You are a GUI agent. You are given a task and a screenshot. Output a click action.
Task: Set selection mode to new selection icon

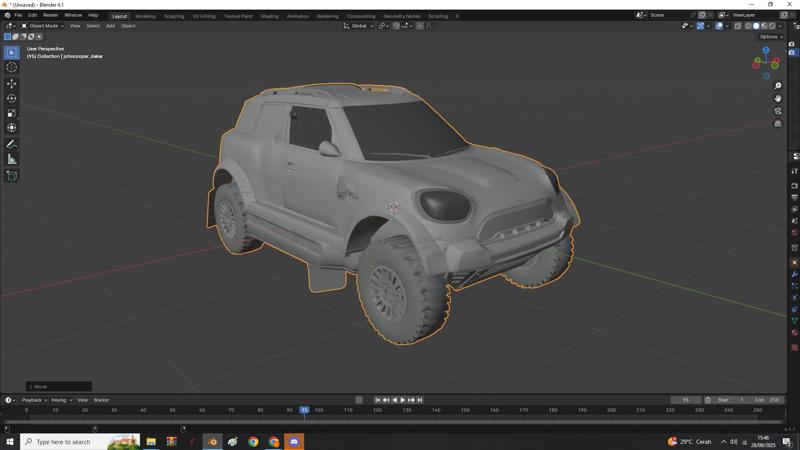point(7,37)
